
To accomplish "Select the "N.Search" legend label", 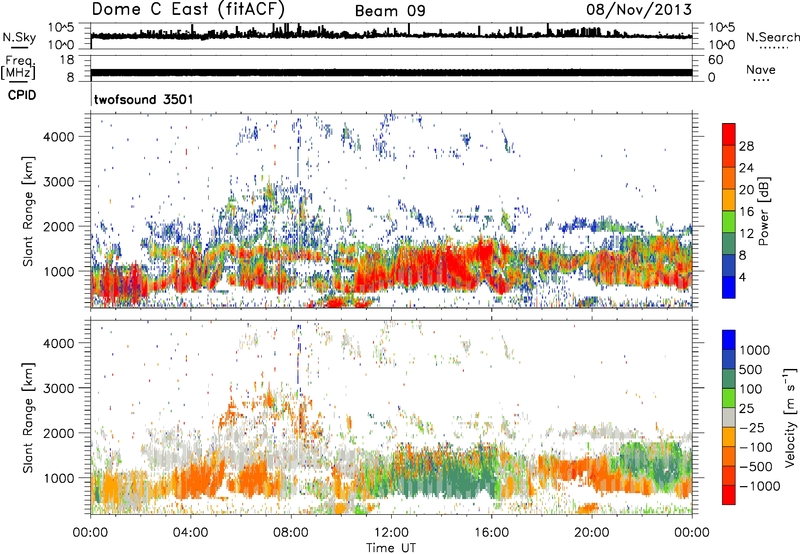I will [772, 37].
